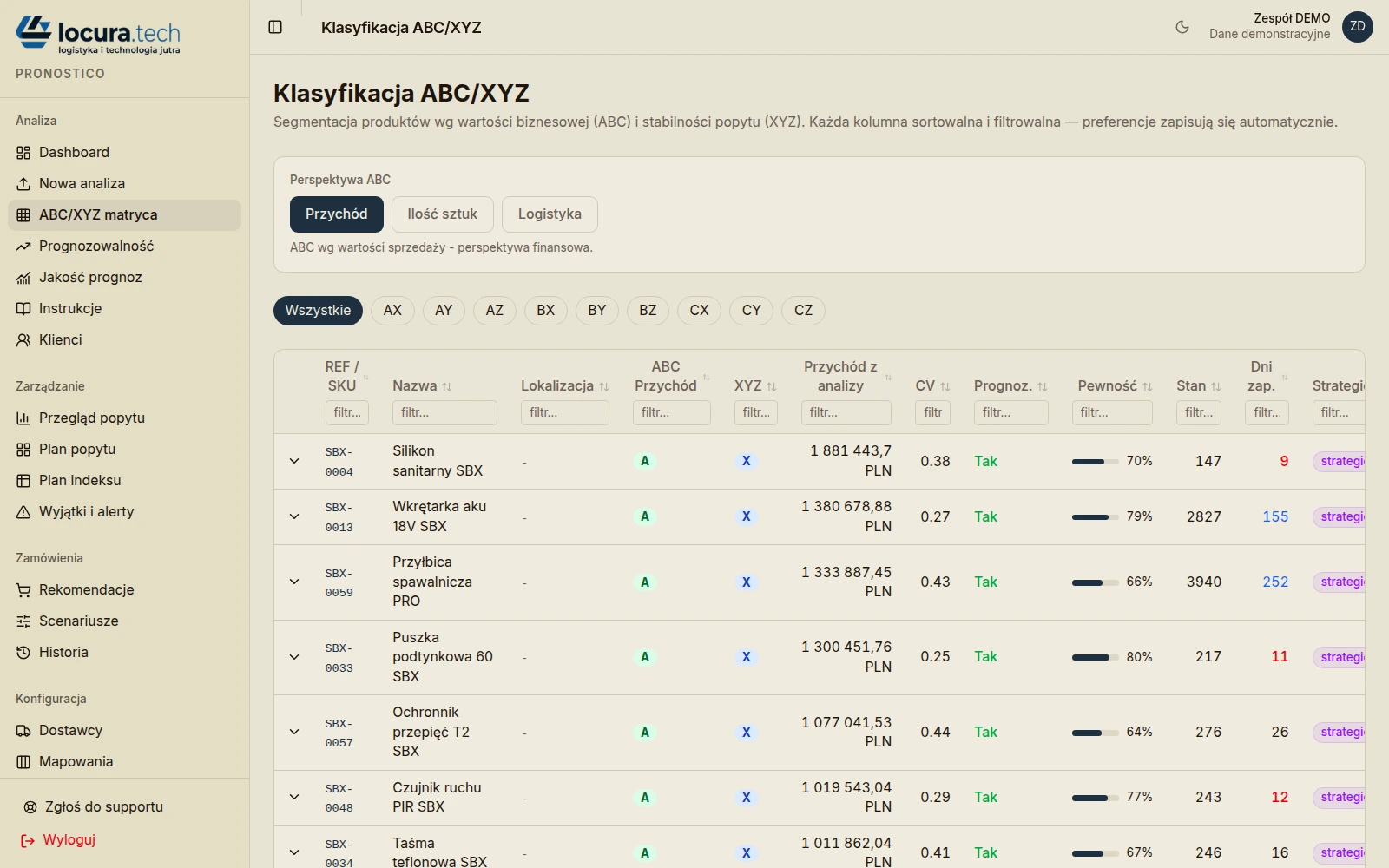Click the Wyloguj logout link

click(58, 840)
